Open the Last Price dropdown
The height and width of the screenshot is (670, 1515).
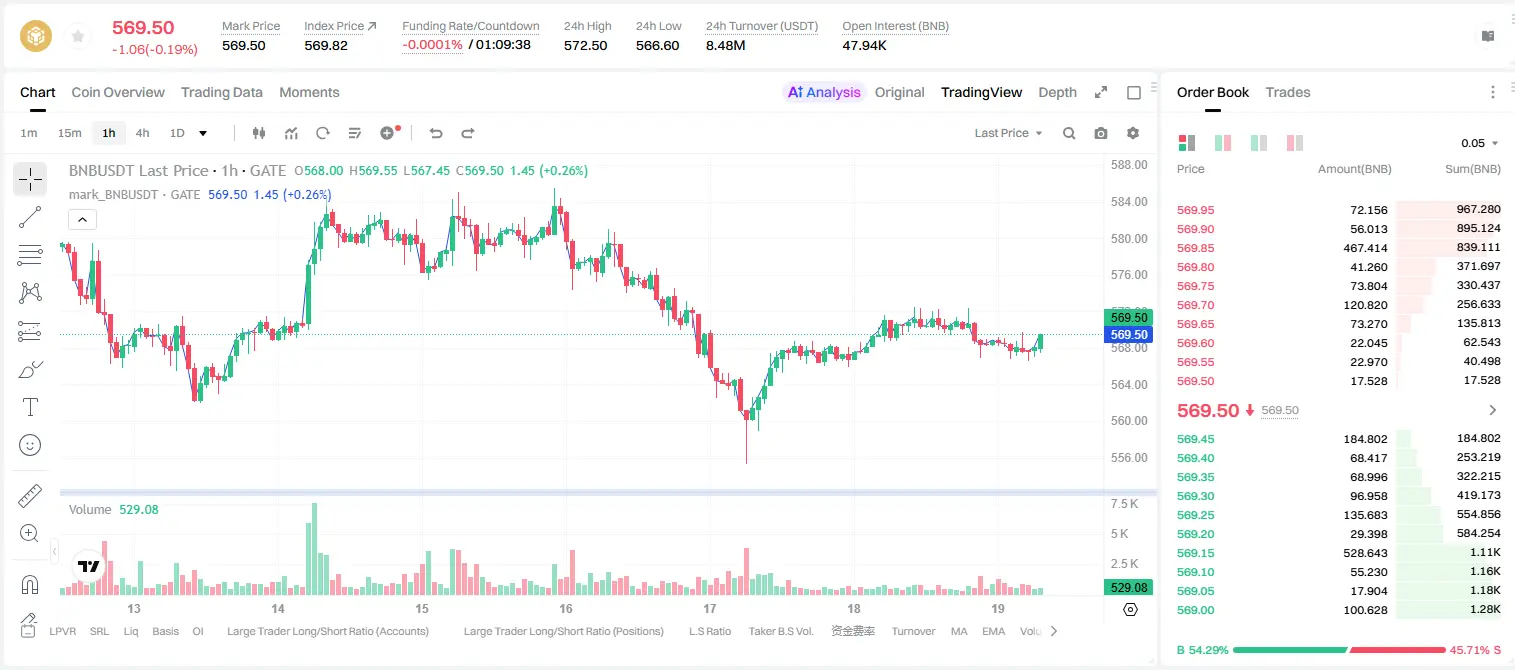point(1008,133)
